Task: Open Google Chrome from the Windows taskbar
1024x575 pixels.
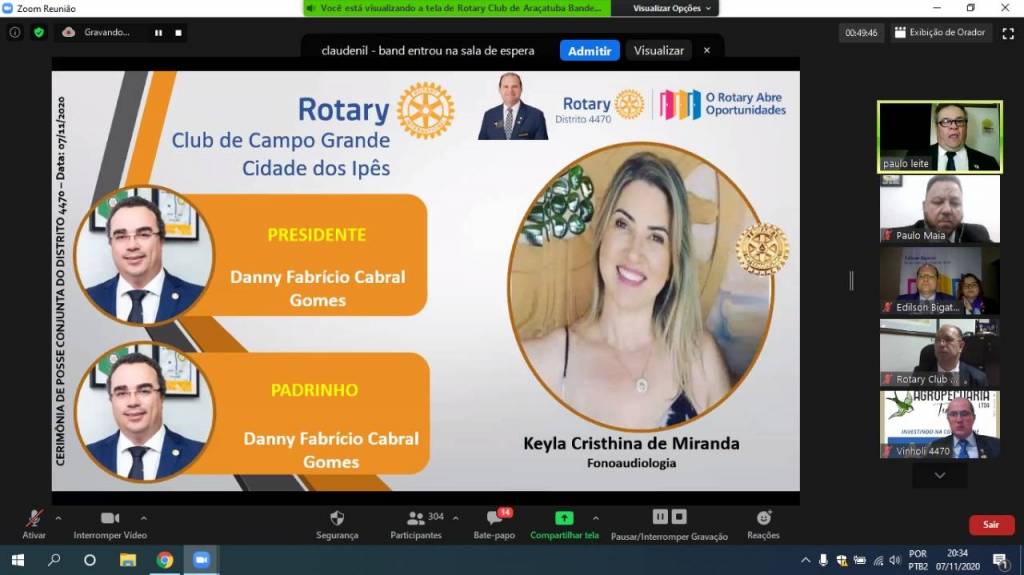Action: [164, 560]
